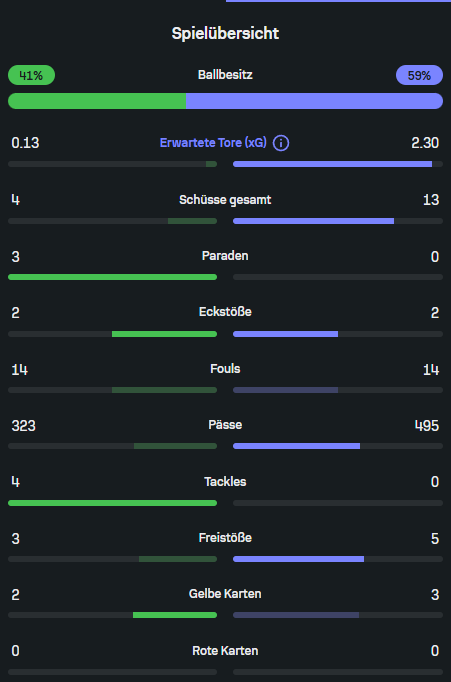Click the Ballbesitz label
The width and height of the screenshot is (451, 682).
tap(225, 75)
